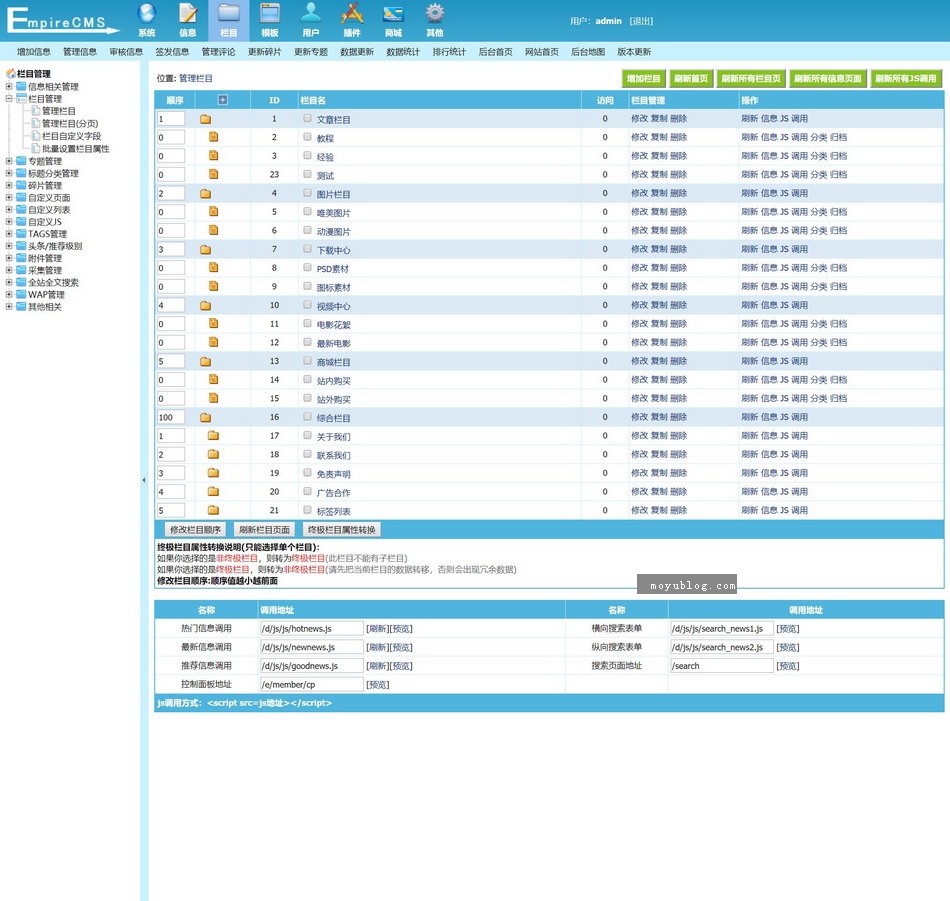
Task: Expand 自定义页面 tree node
Action: click(9, 198)
